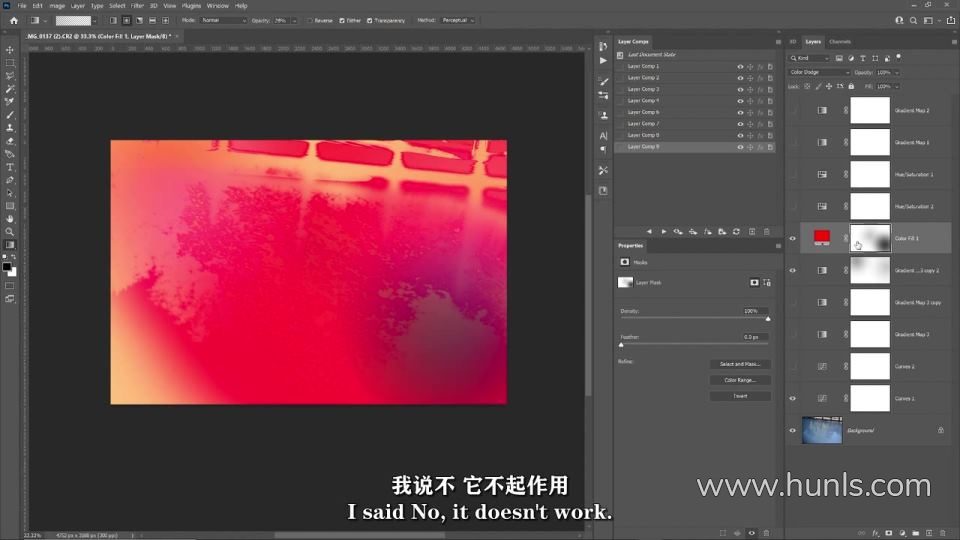The height and width of the screenshot is (540, 960).
Task: Select the Zoom tool in toolbar
Action: 10,231
